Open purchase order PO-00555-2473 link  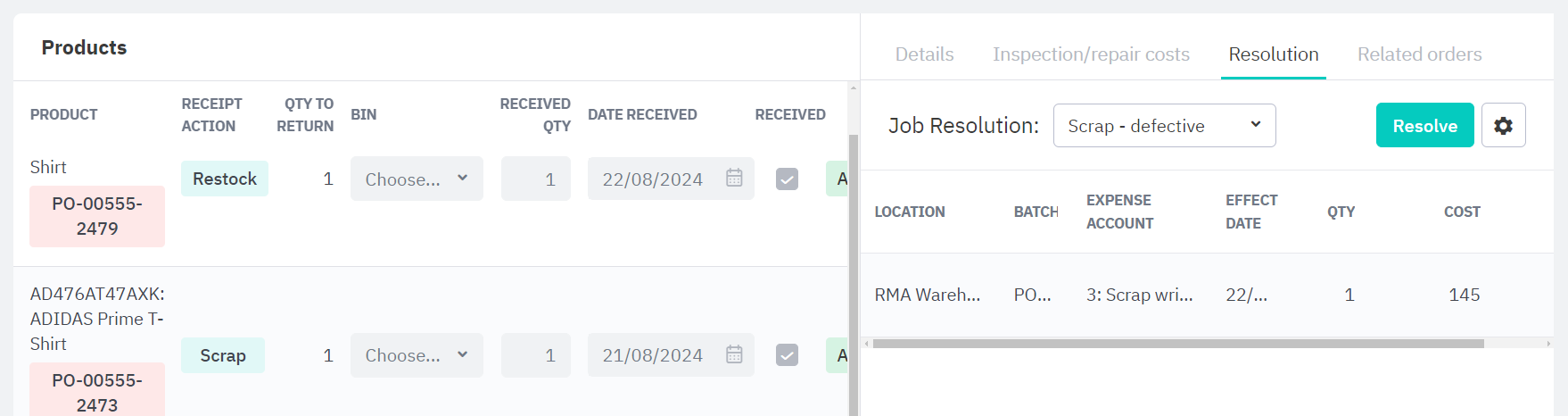(x=97, y=391)
